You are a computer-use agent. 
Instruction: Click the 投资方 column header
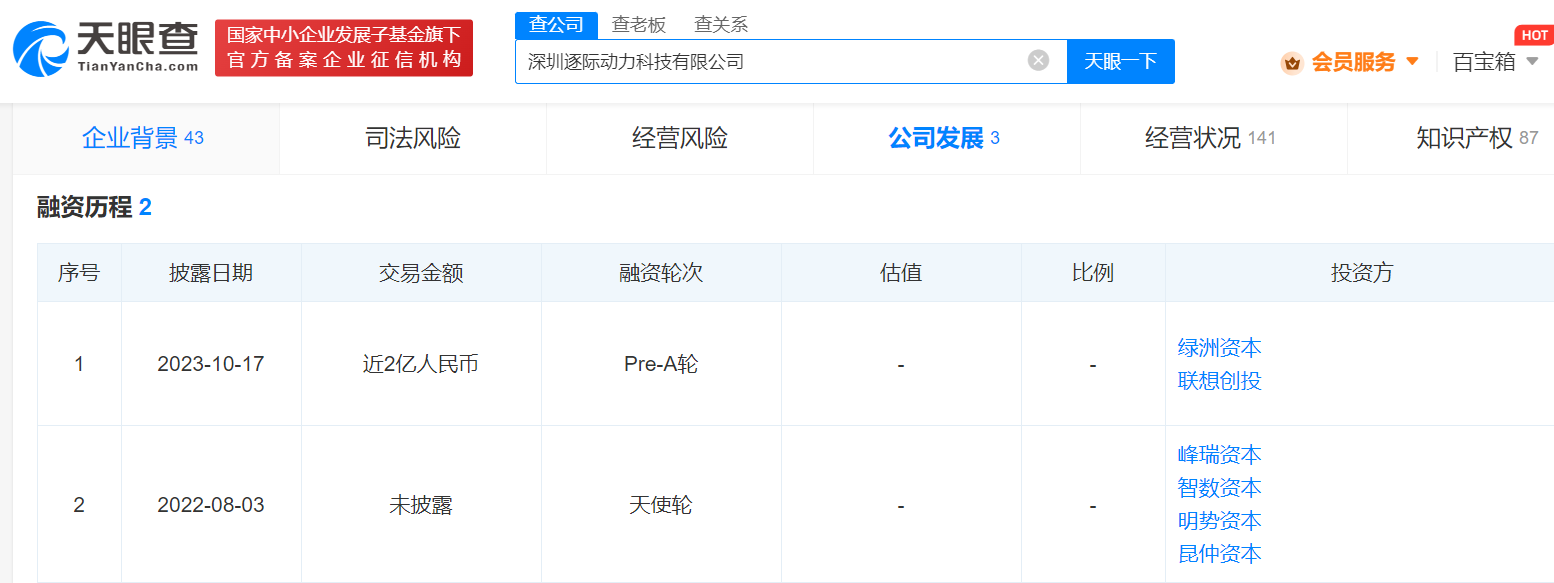click(1360, 273)
